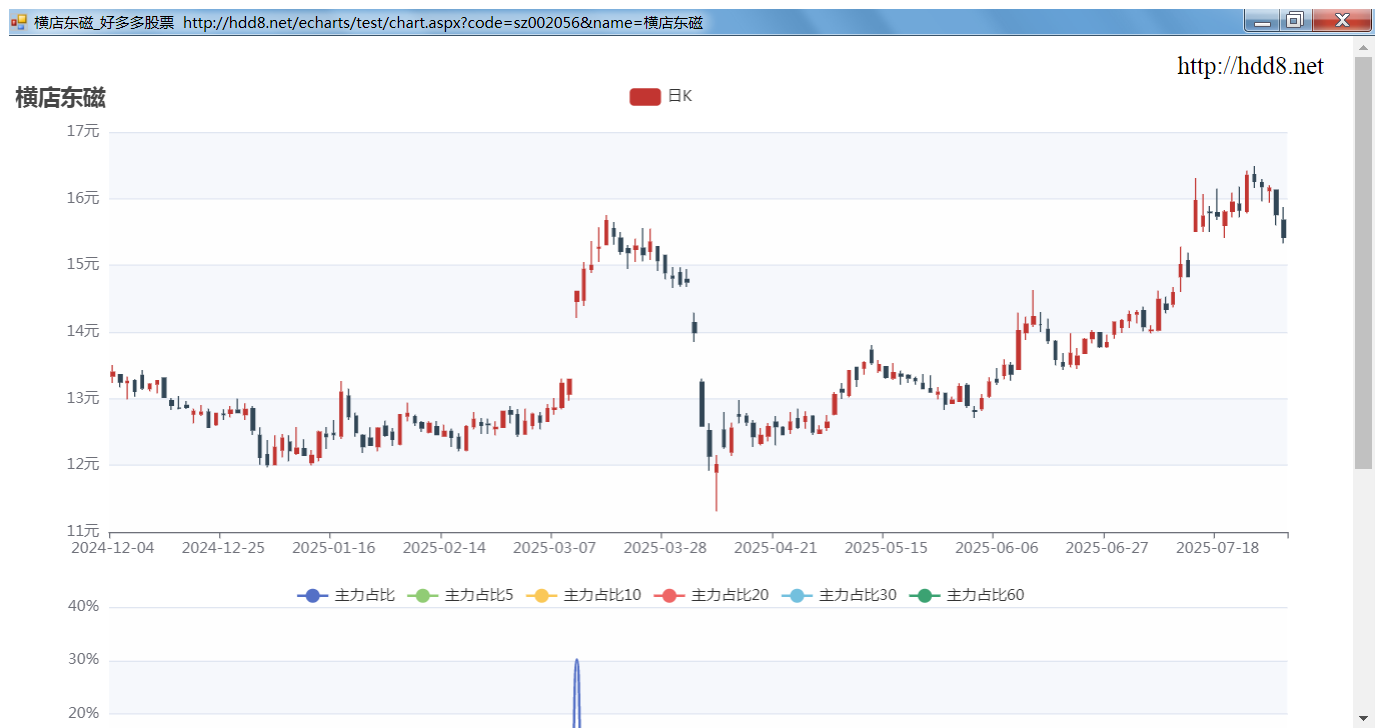Click the 16元 price axis label
Viewport: 1379px width, 728px height.
(x=83, y=198)
